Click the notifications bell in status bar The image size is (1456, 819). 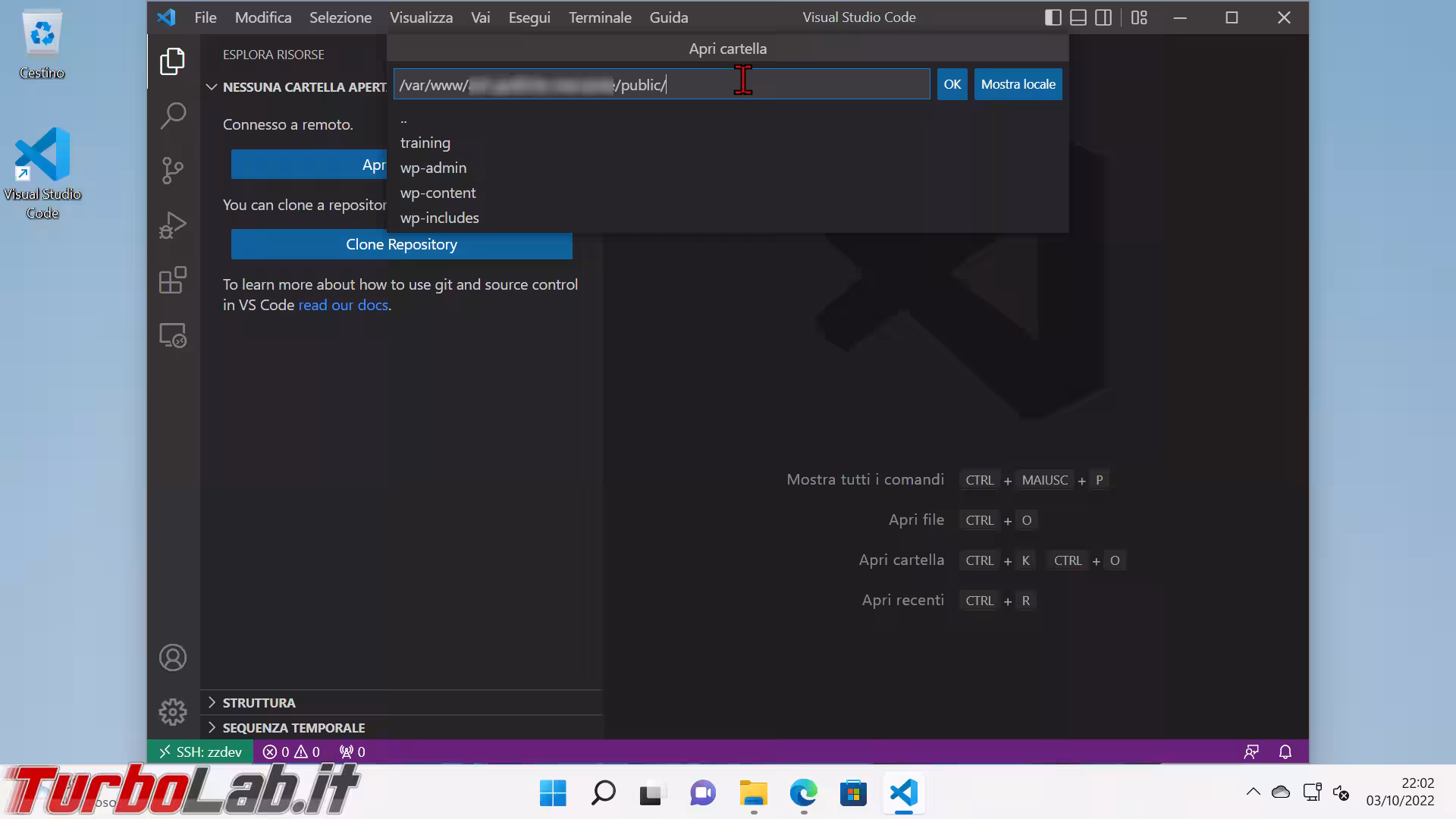[1285, 752]
